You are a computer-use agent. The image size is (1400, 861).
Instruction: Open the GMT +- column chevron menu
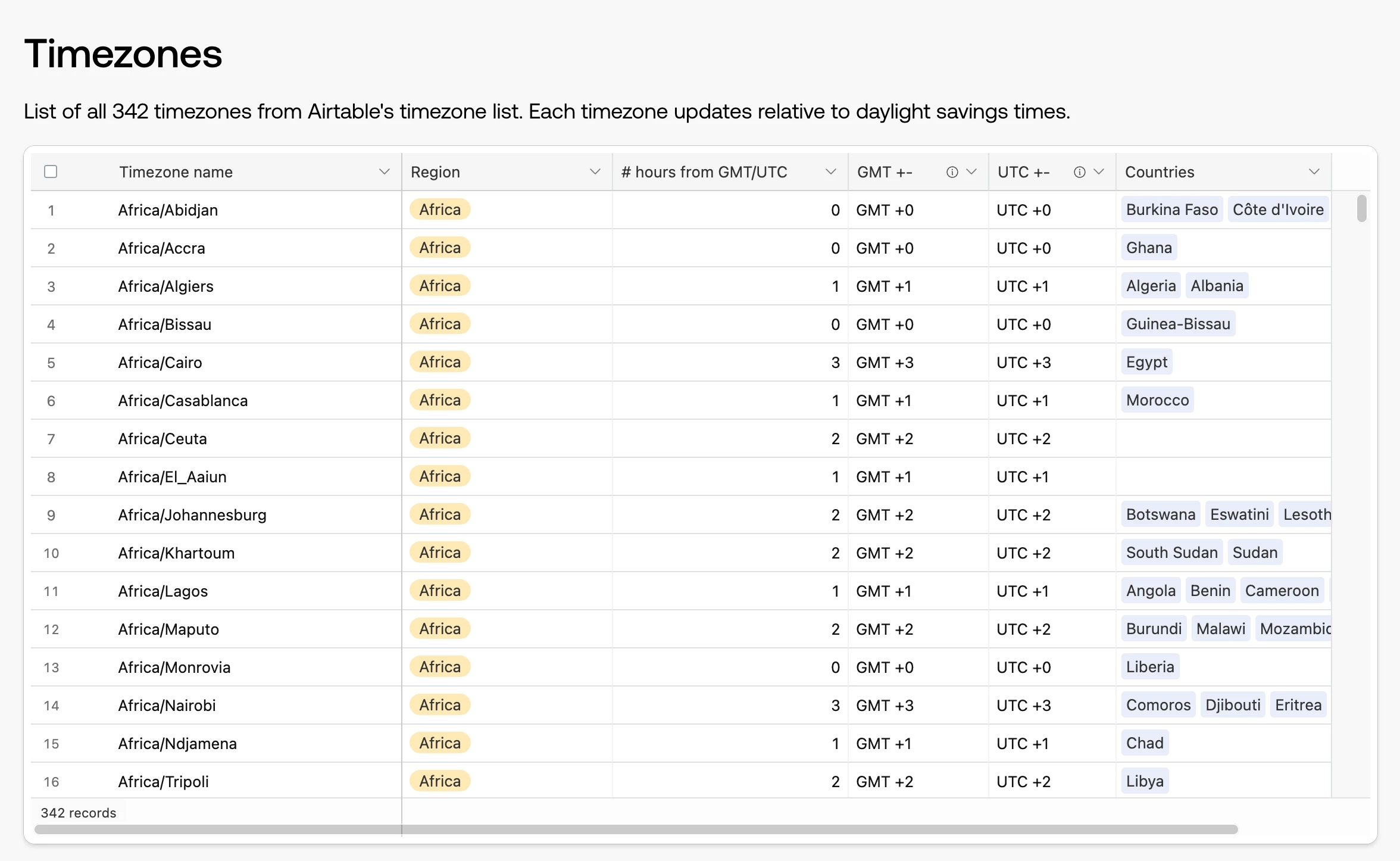[x=971, y=172]
